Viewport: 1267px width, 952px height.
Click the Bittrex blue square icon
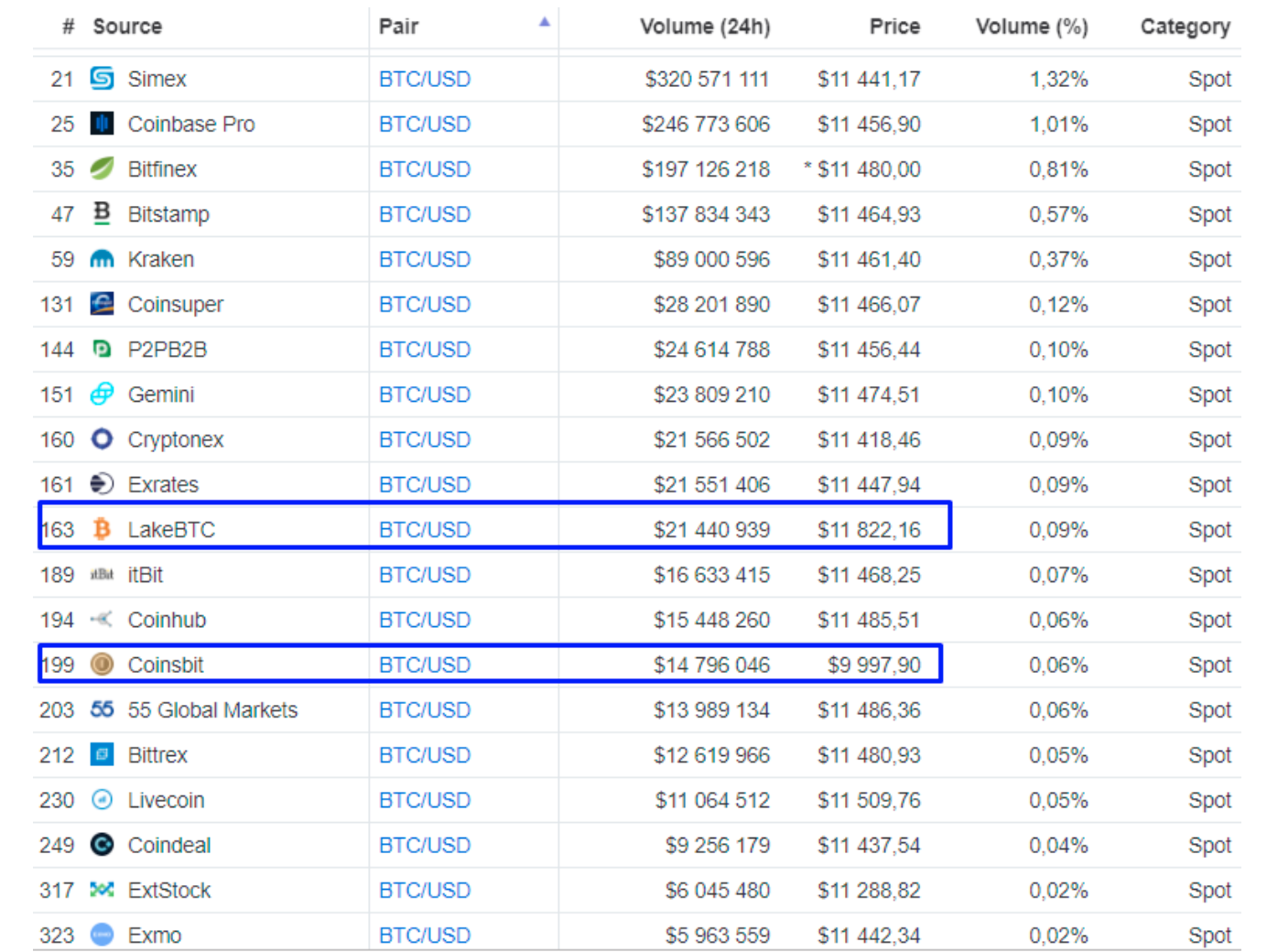coord(102,754)
